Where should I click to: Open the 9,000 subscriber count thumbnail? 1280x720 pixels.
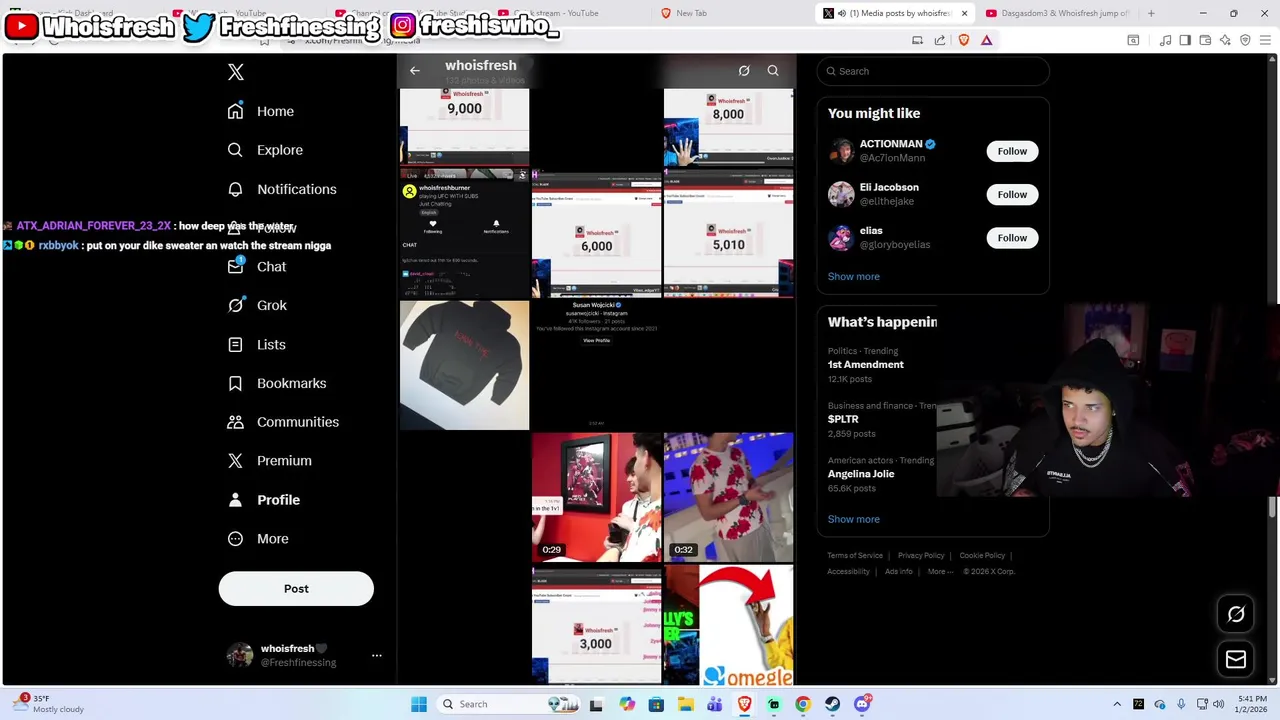[x=464, y=126]
